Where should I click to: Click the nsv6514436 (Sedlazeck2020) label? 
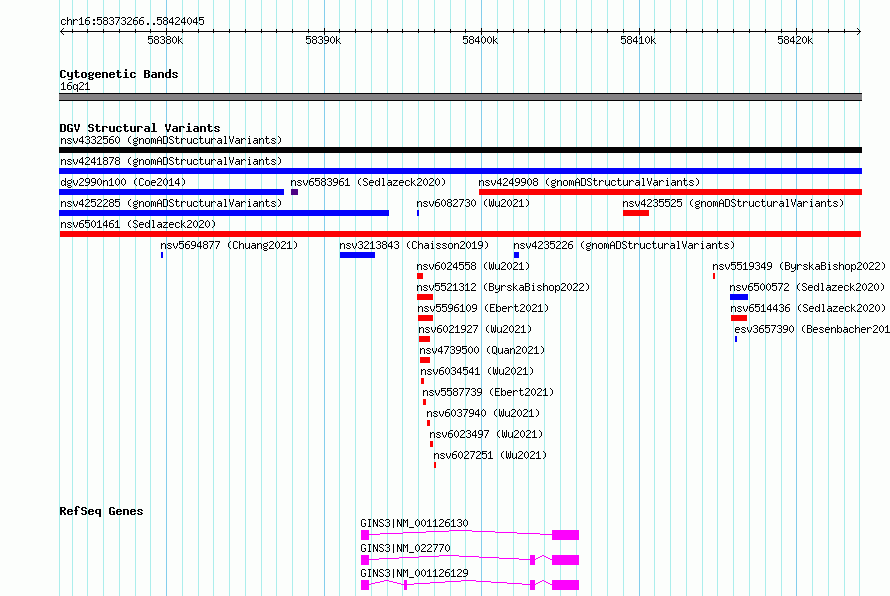pos(809,308)
